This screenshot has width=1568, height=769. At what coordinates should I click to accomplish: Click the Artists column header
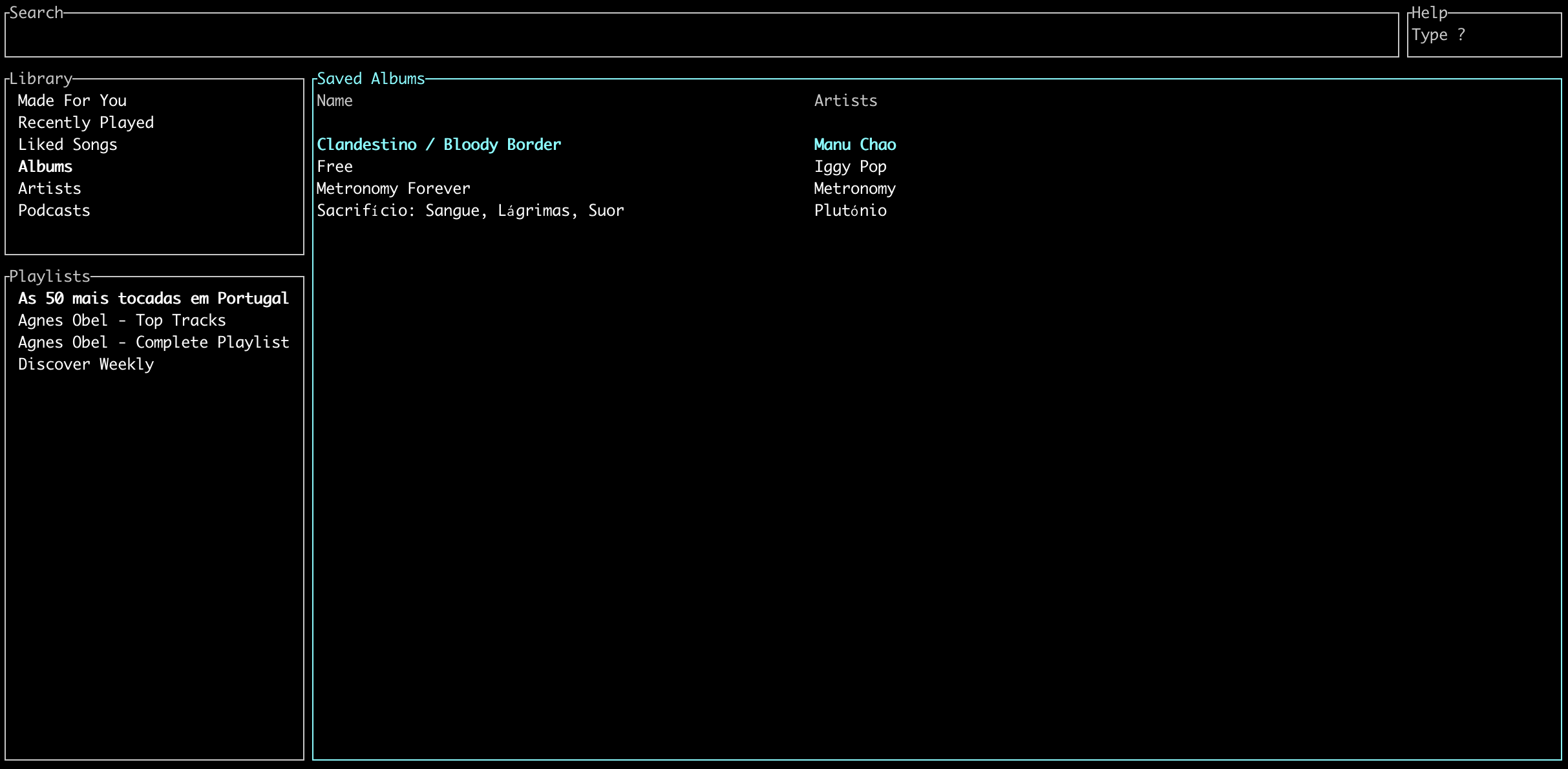coord(845,100)
